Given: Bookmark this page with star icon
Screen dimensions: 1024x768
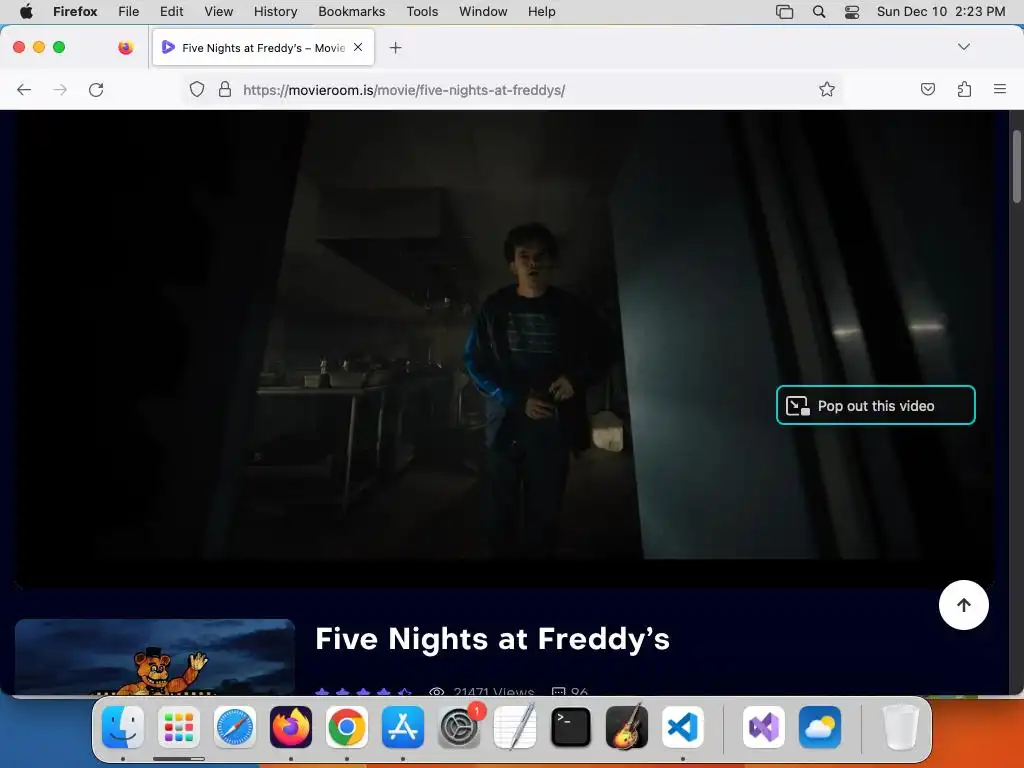Looking at the screenshot, I should click(827, 89).
